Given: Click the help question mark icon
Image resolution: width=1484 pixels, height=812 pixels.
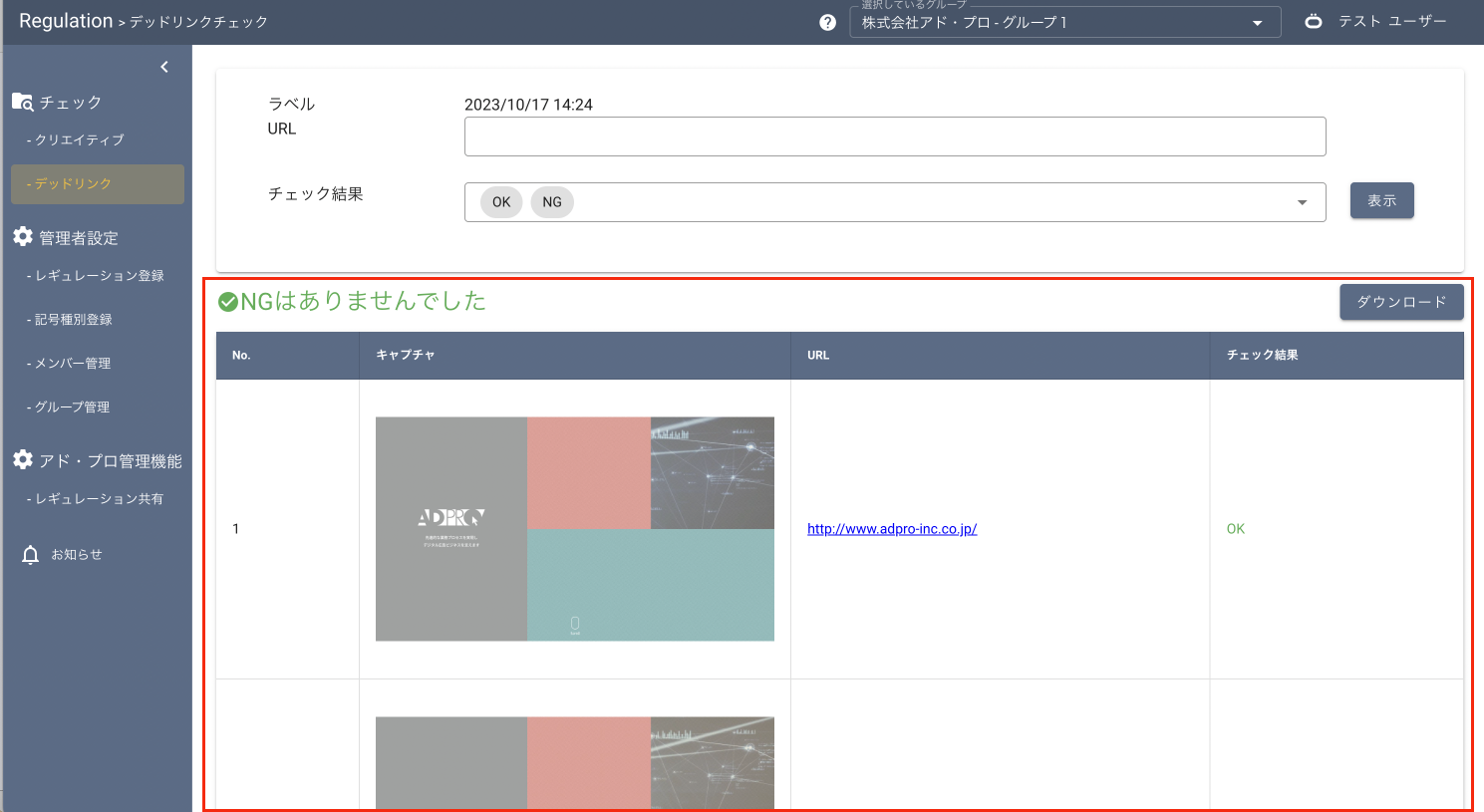Looking at the screenshot, I should pos(827,22).
